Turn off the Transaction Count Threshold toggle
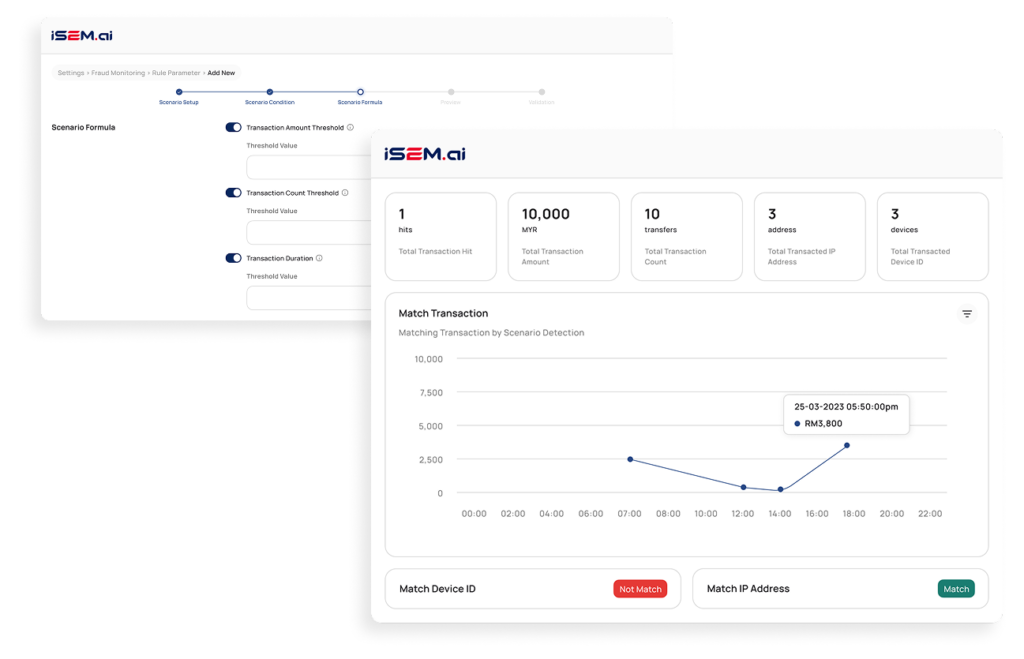Image resolution: width=1024 pixels, height=659 pixels. point(232,193)
